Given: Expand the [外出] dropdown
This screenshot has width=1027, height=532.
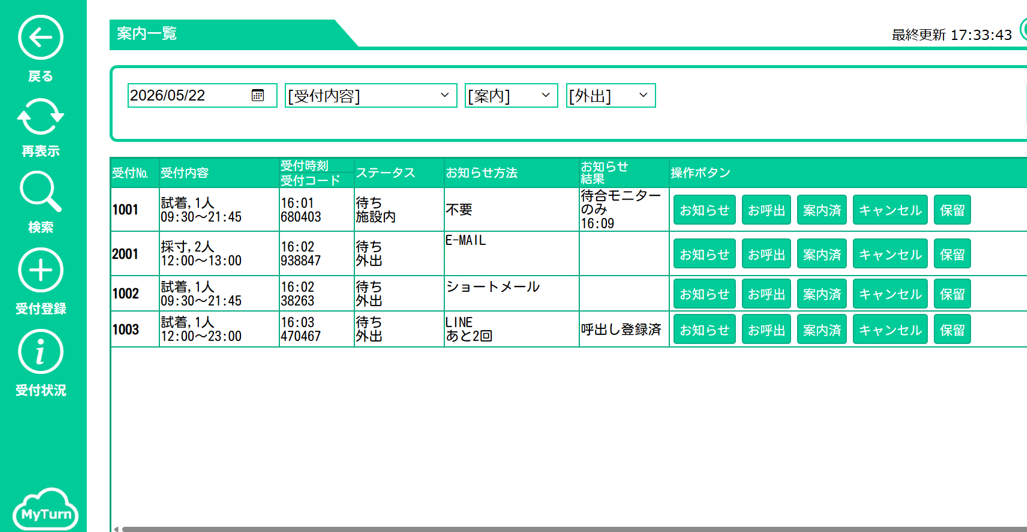Looking at the screenshot, I should tap(610, 96).
